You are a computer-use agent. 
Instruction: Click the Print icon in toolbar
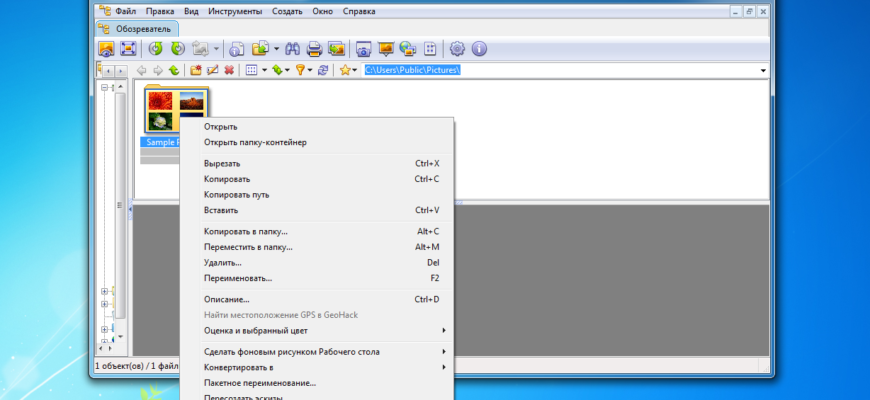314,48
